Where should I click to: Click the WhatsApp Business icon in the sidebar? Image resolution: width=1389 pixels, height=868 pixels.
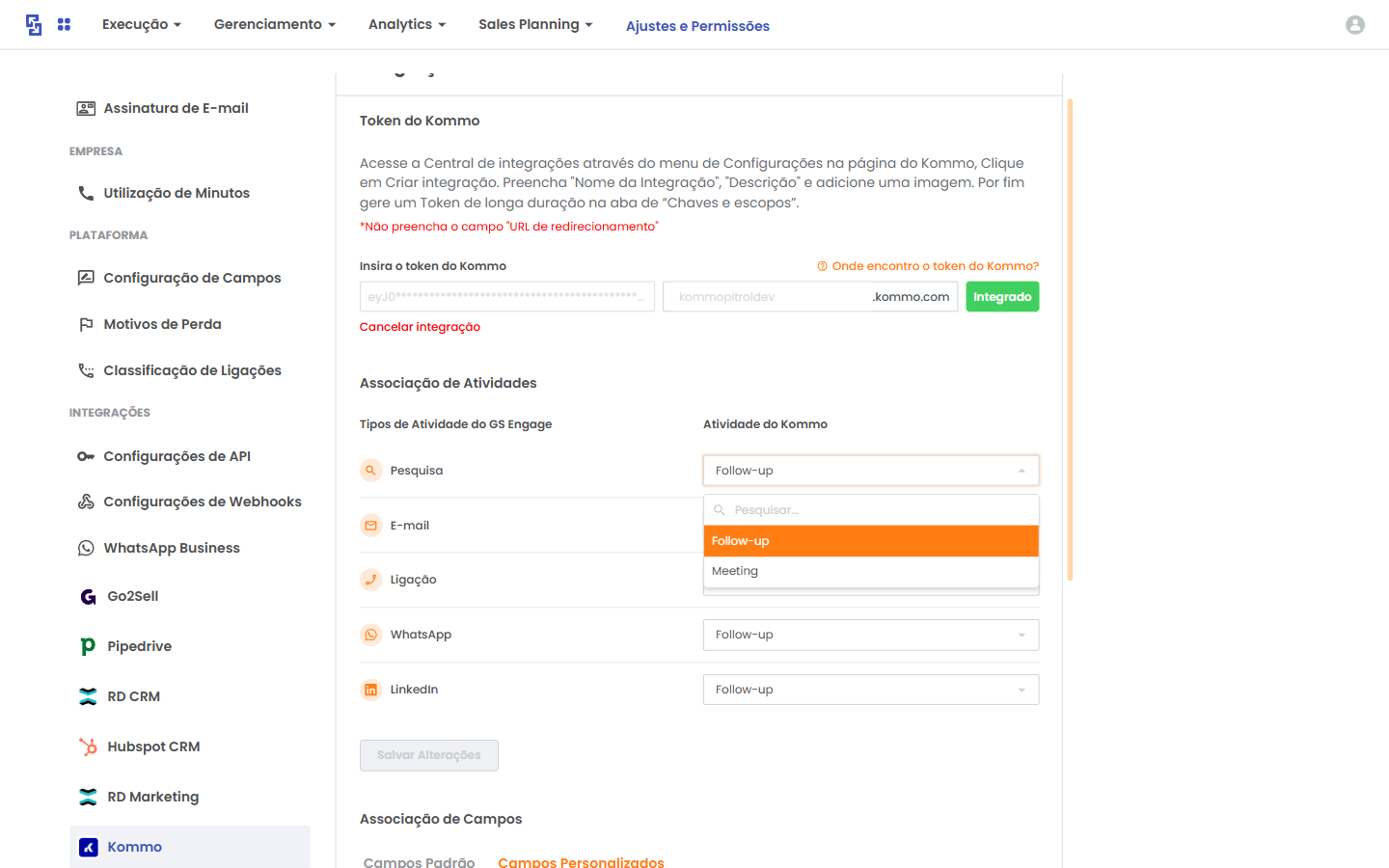86,548
